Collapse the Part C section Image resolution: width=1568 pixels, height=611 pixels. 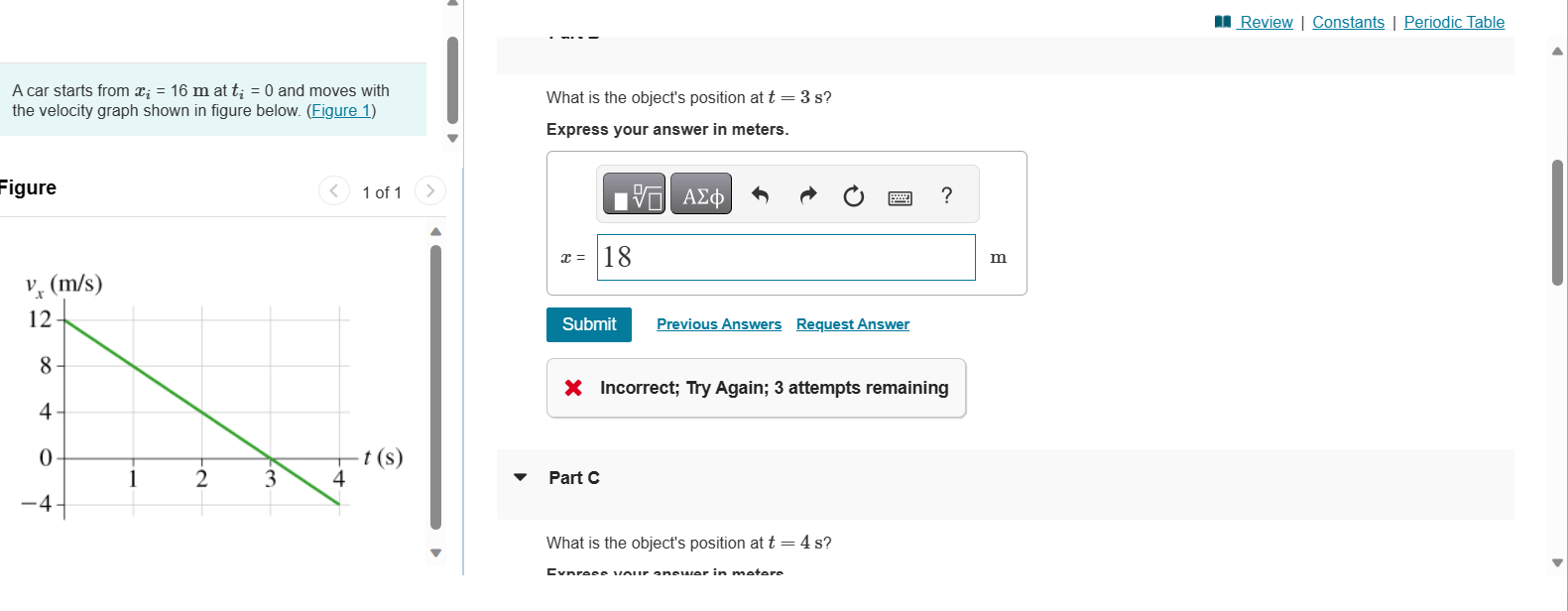pos(521,477)
